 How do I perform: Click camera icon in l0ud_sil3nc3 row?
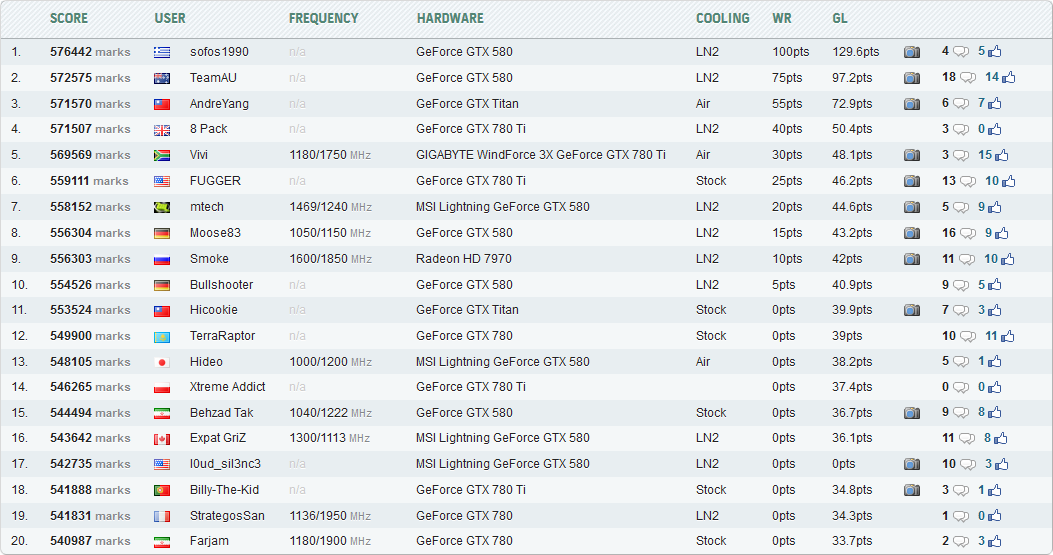(911, 464)
